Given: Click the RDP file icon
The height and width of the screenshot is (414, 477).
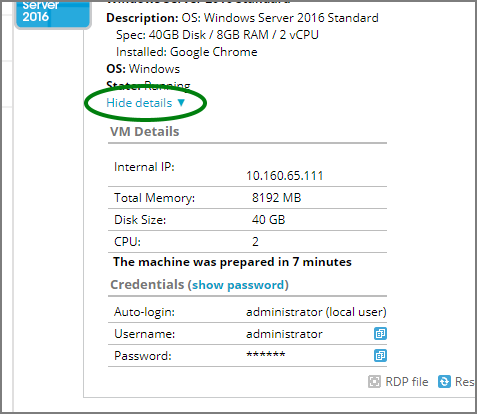Looking at the screenshot, I should 374,381.
